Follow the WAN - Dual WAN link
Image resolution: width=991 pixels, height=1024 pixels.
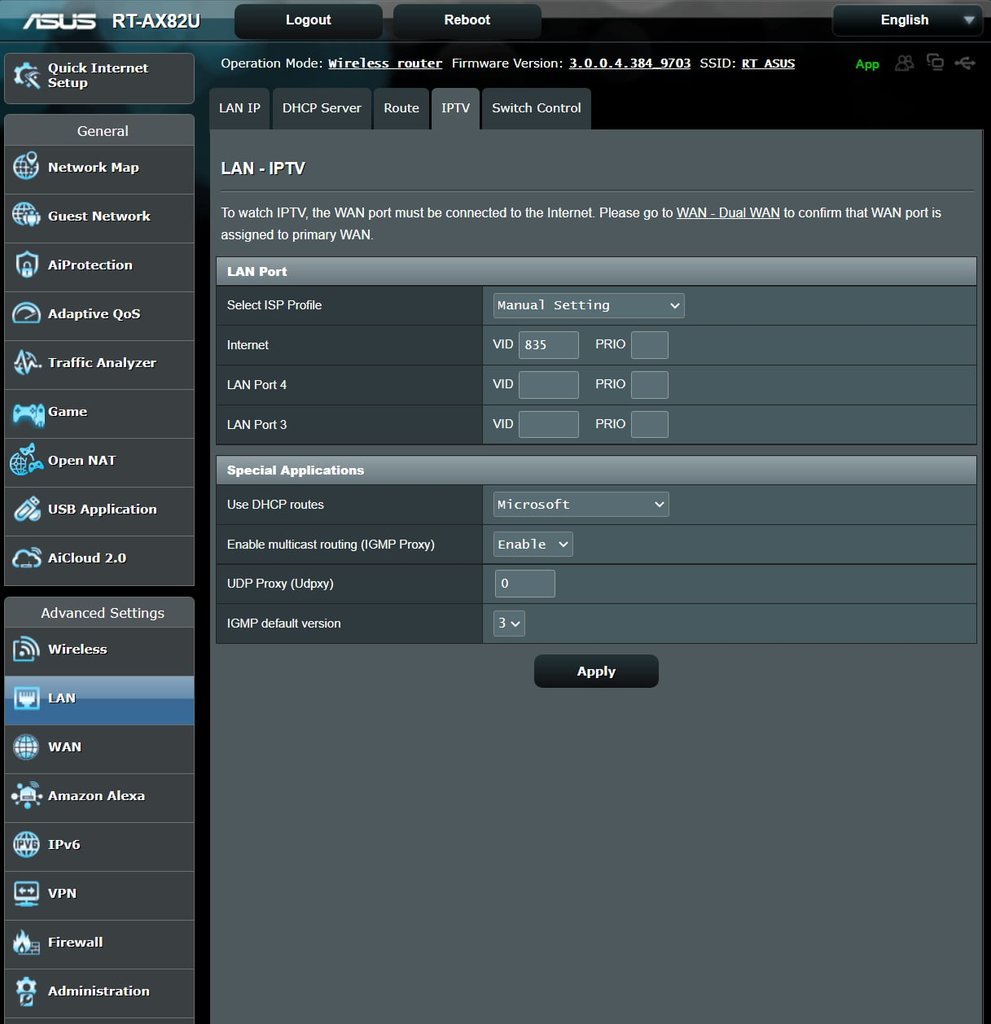(728, 213)
